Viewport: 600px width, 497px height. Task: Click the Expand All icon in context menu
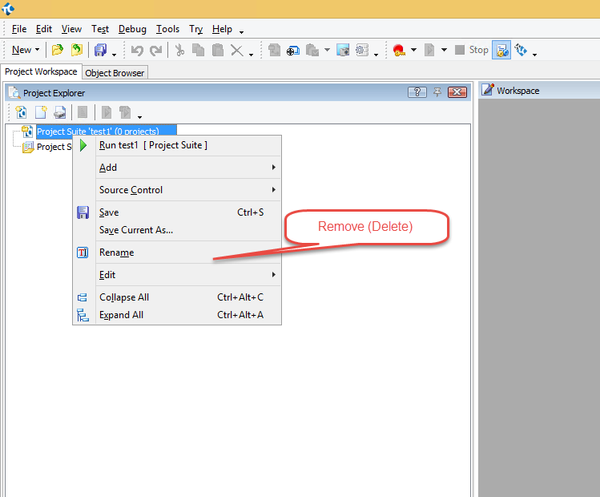click(x=83, y=315)
